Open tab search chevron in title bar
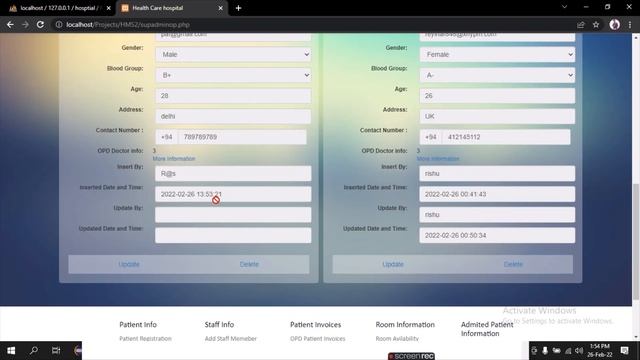 (x=564, y=7)
